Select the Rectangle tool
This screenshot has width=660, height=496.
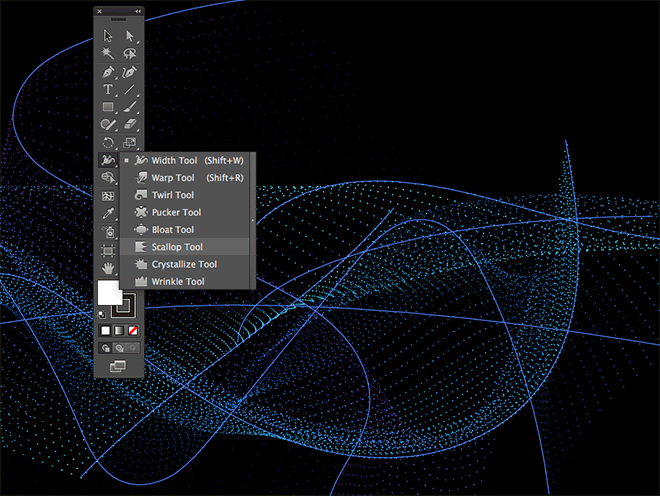108,107
